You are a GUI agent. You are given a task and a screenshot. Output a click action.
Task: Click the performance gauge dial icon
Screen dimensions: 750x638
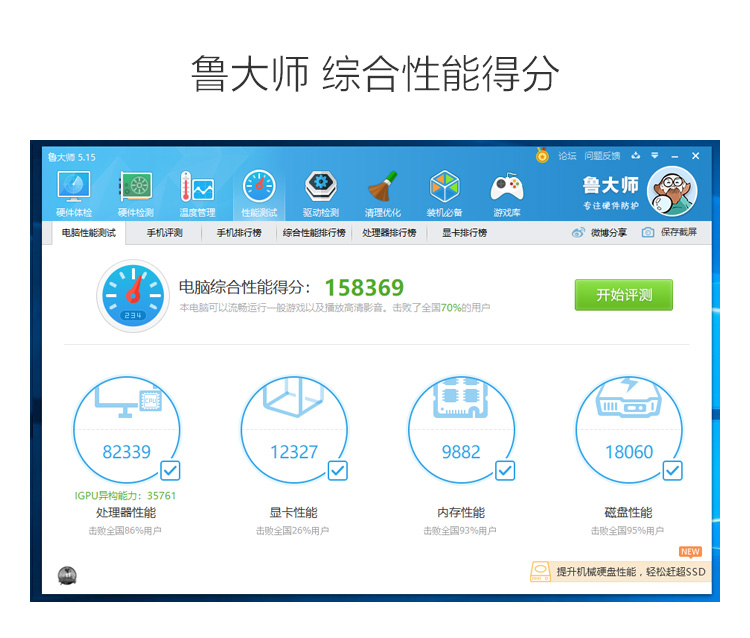click(x=133, y=296)
